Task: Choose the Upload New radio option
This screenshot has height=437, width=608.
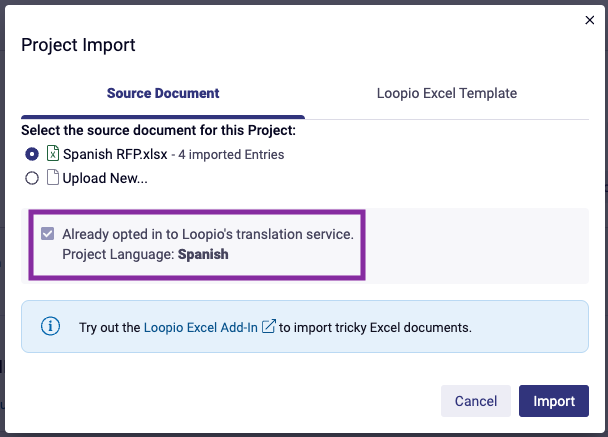Action: [32, 178]
